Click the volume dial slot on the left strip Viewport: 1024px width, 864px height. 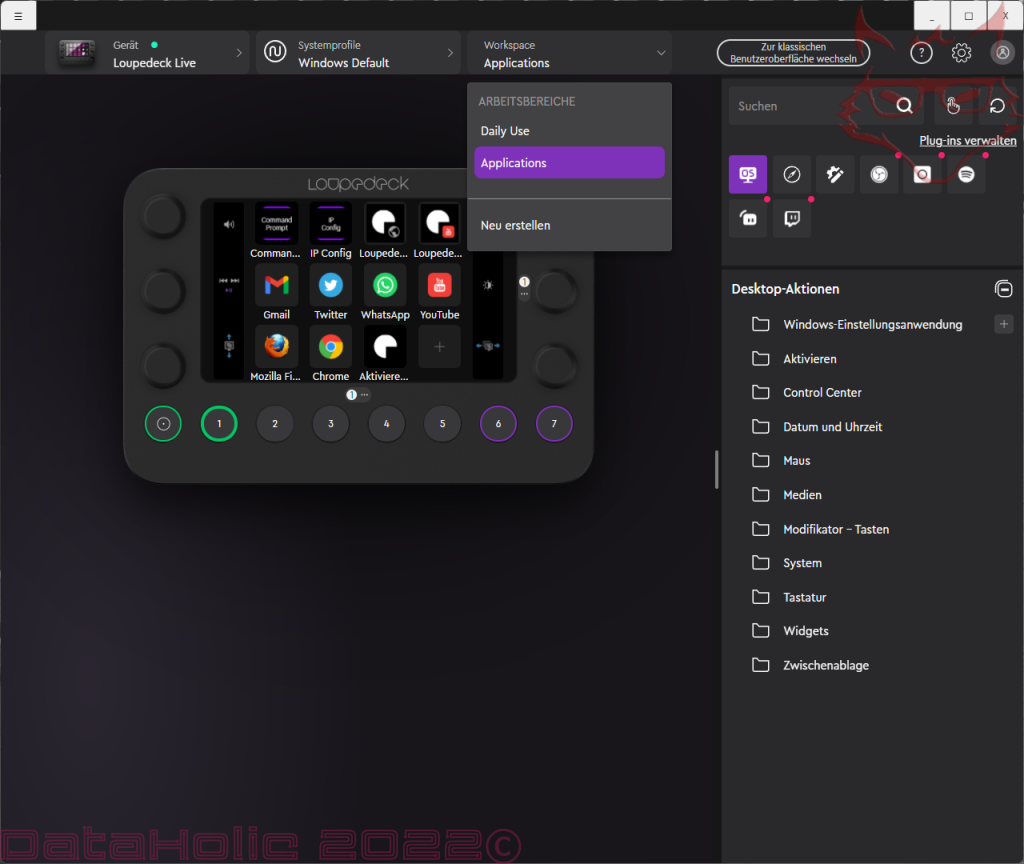click(x=229, y=224)
